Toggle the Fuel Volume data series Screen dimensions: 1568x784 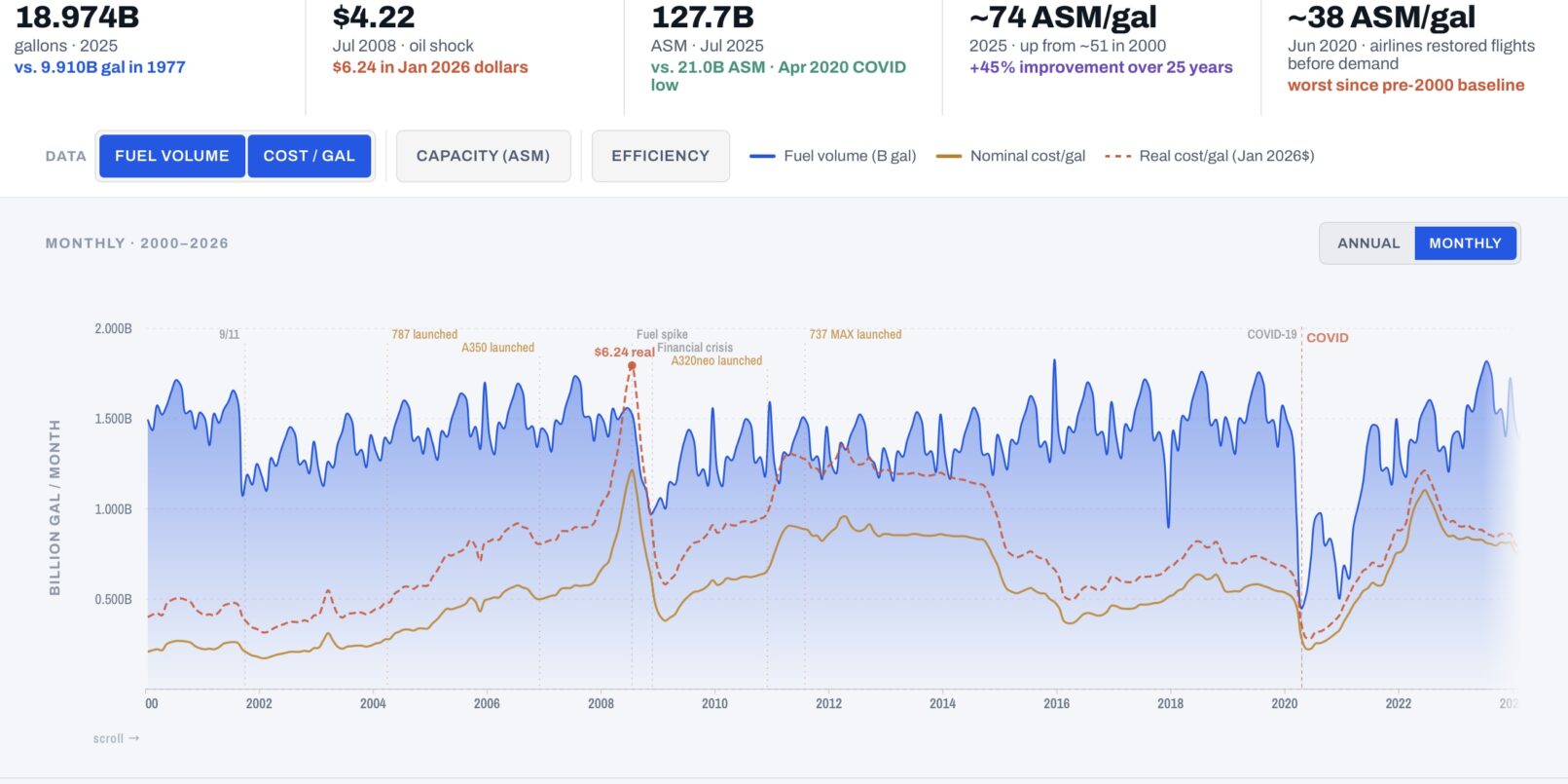point(171,156)
